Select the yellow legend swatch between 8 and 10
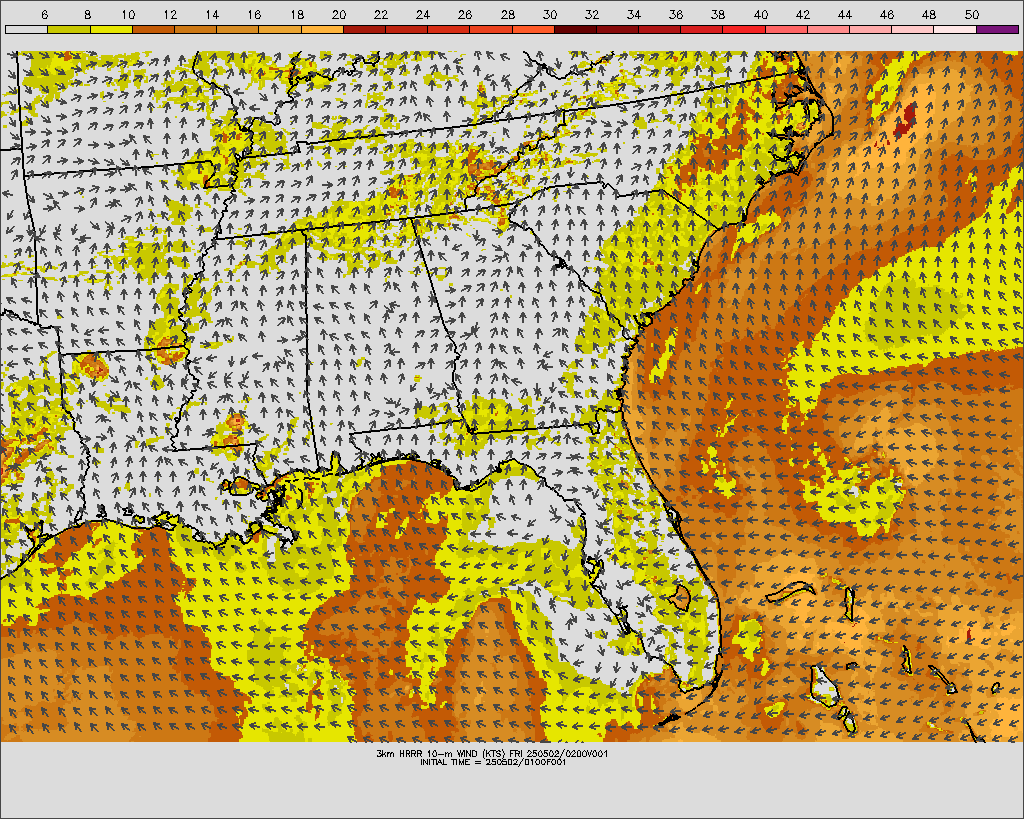This screenshot has width=1024, height=819. point(111,29)
